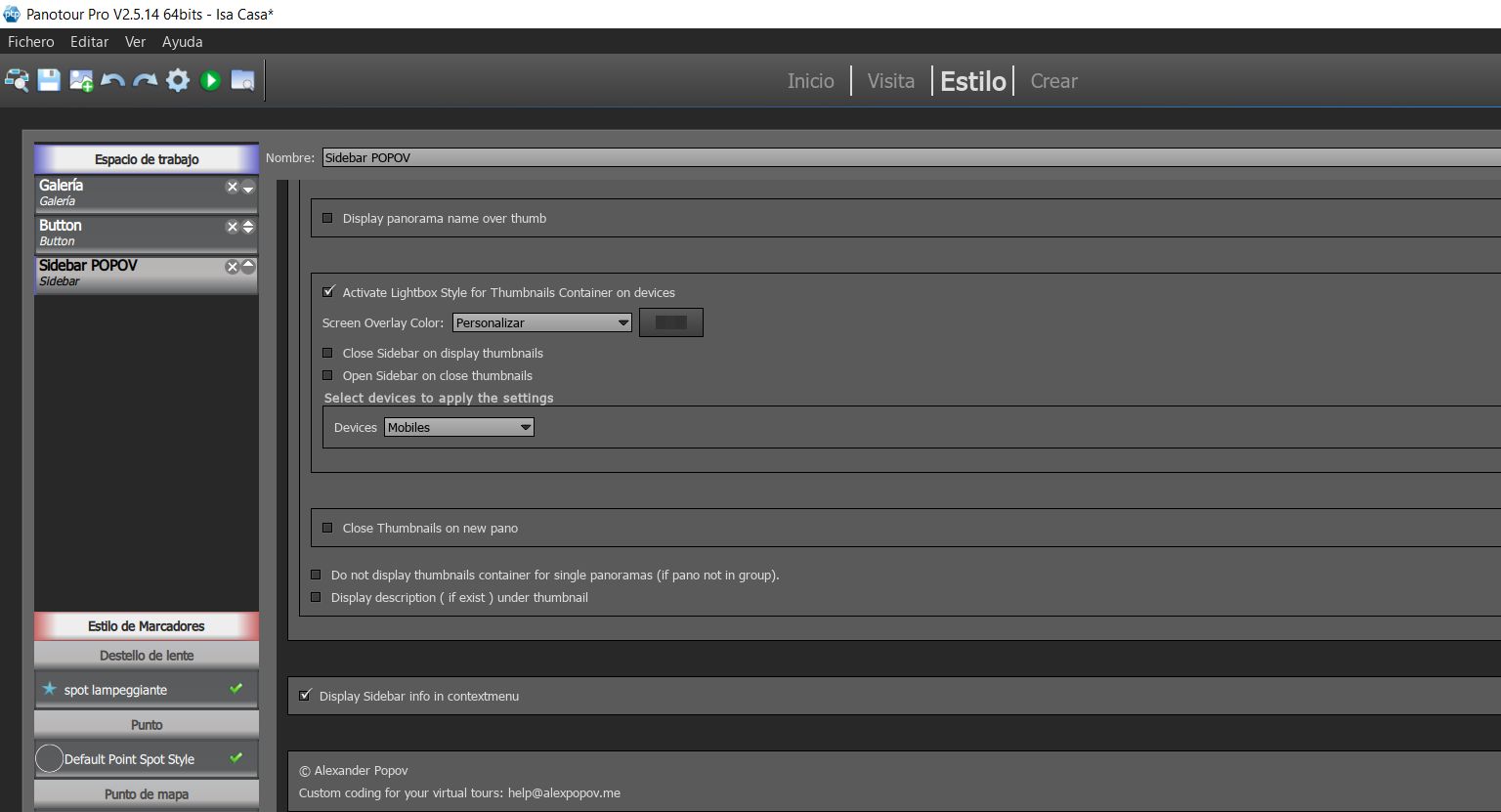
Task: Remove the Galería plugin with its X icon
Action: pos(233,187)
